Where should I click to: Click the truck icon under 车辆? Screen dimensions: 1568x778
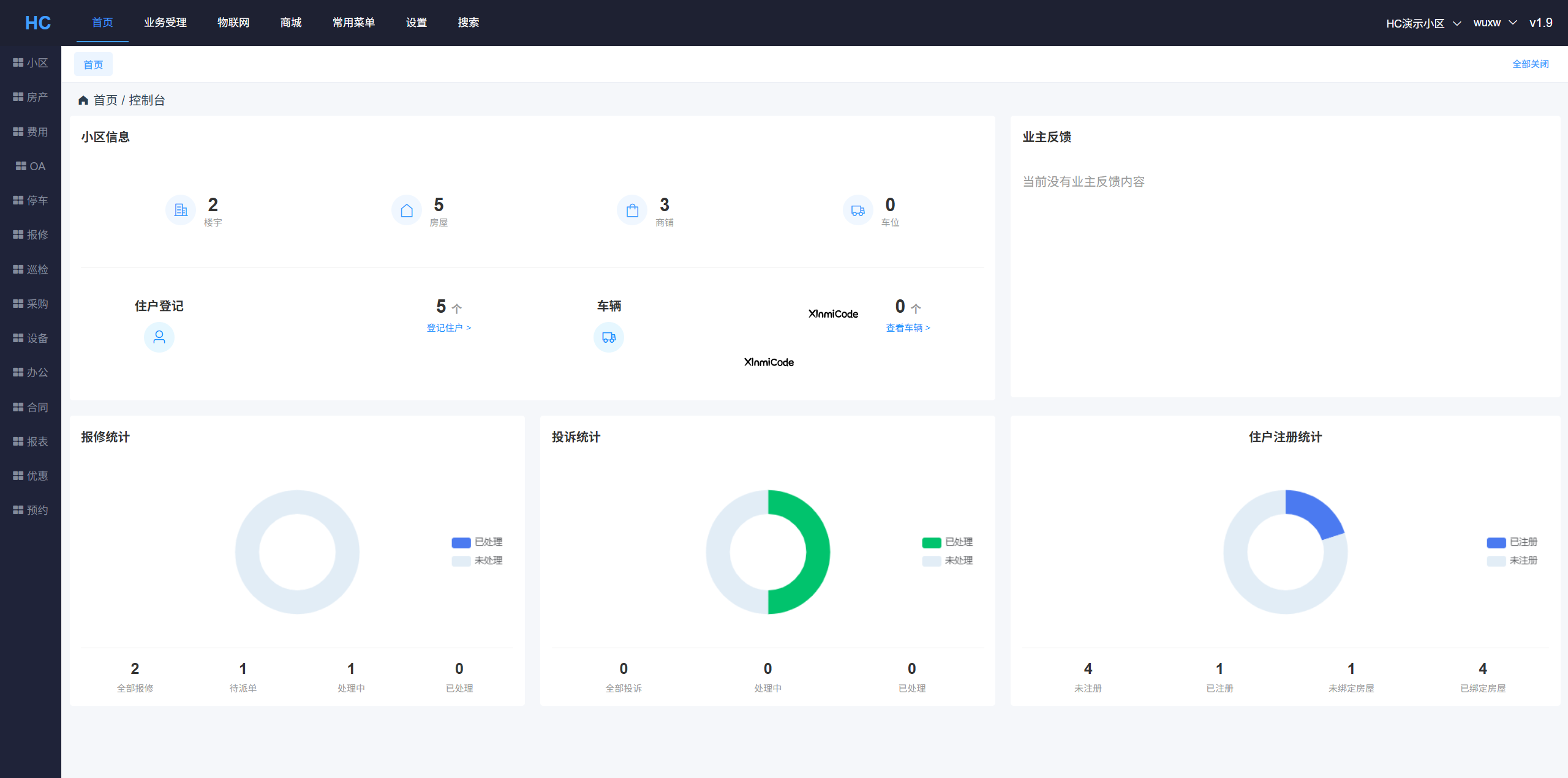[609, 337]
